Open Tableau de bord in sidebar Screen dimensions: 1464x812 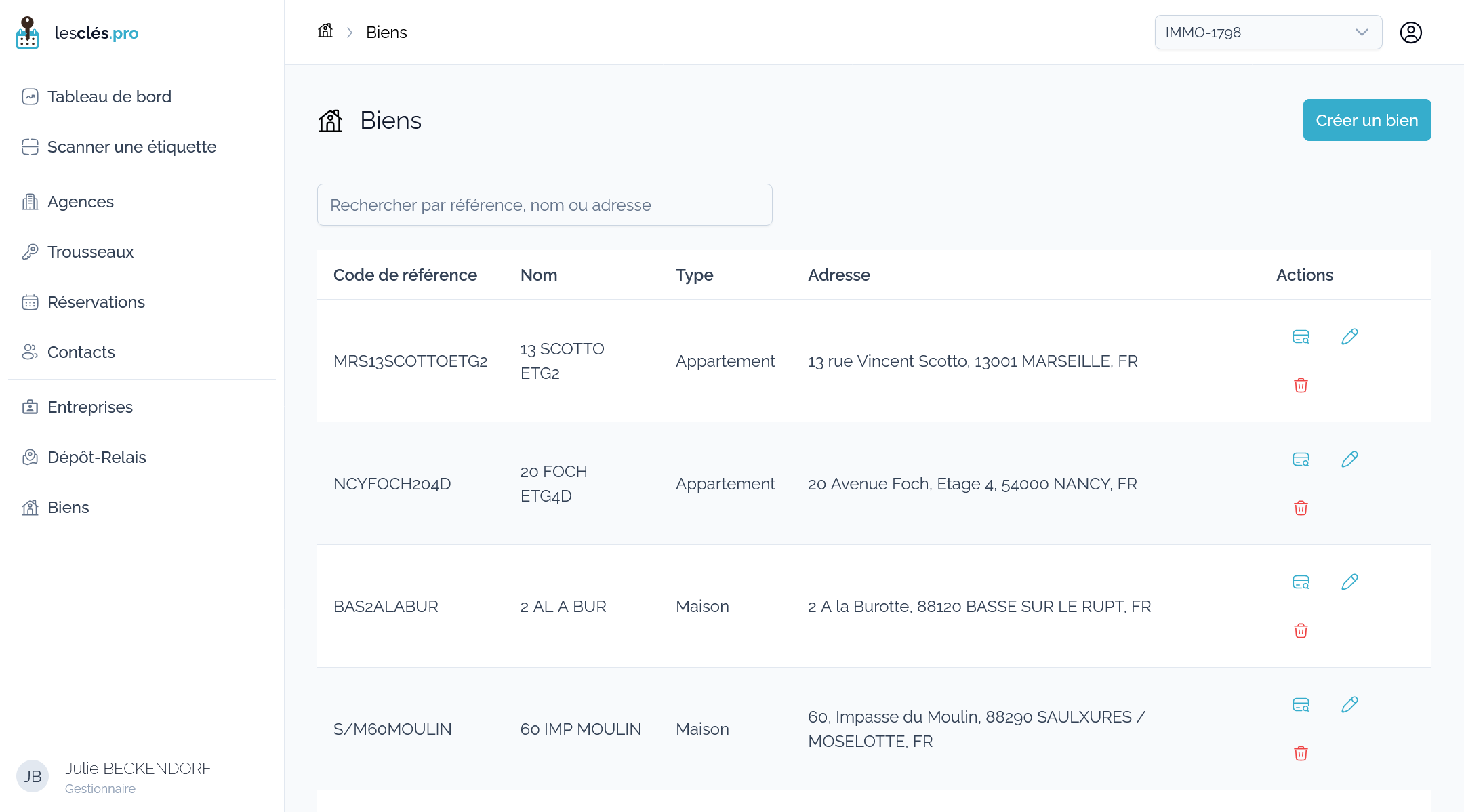(142, 97)
